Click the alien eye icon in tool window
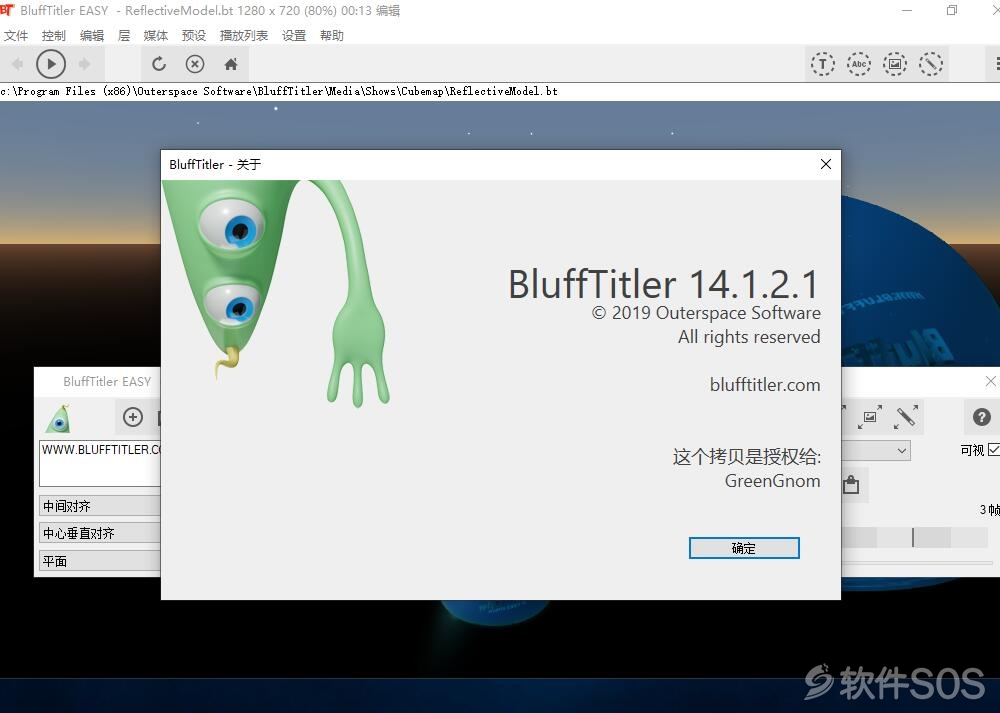 point(59,418)
